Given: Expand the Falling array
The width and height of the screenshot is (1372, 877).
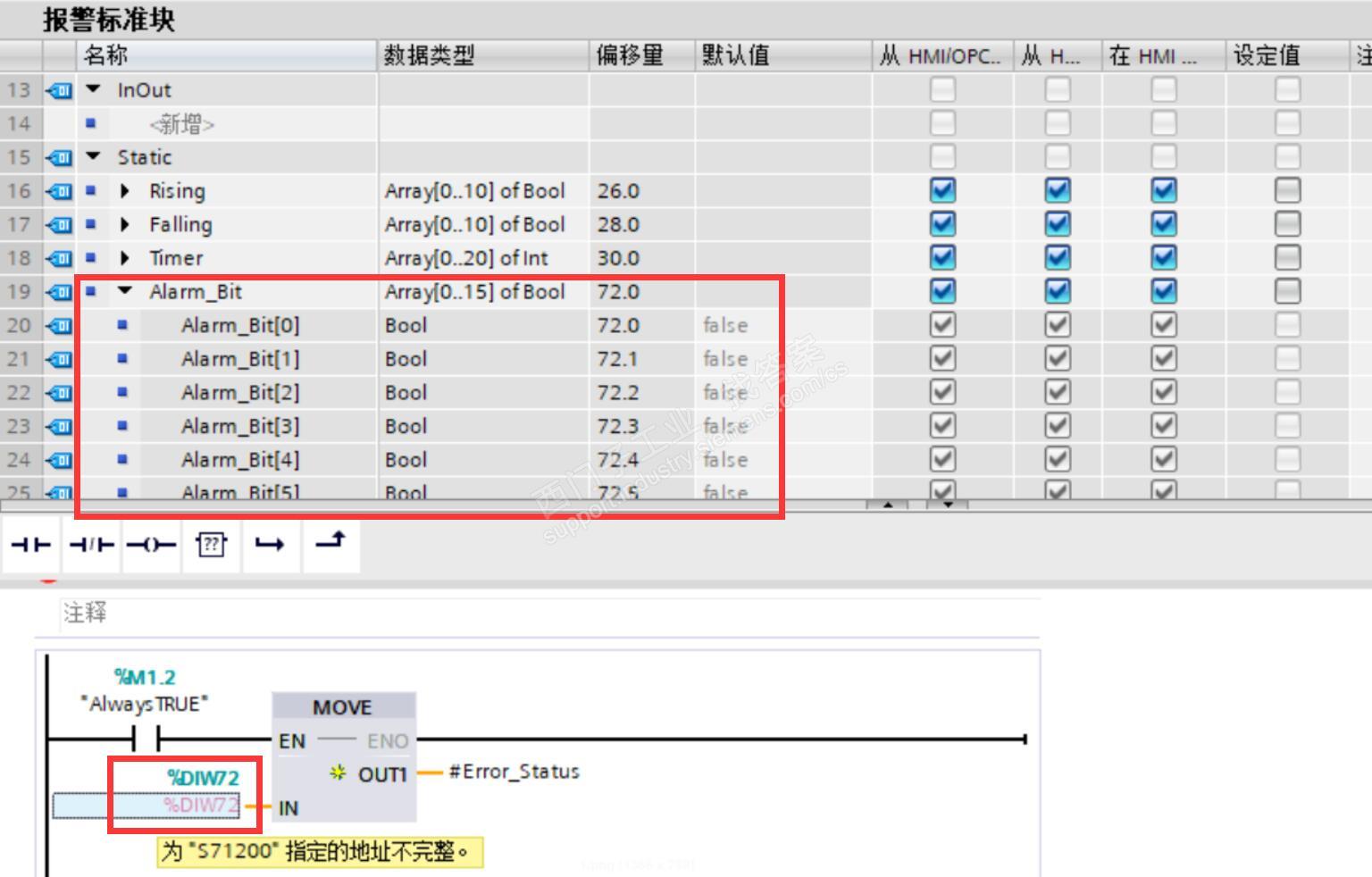Looking at the screenshot, I should (125, 224).
